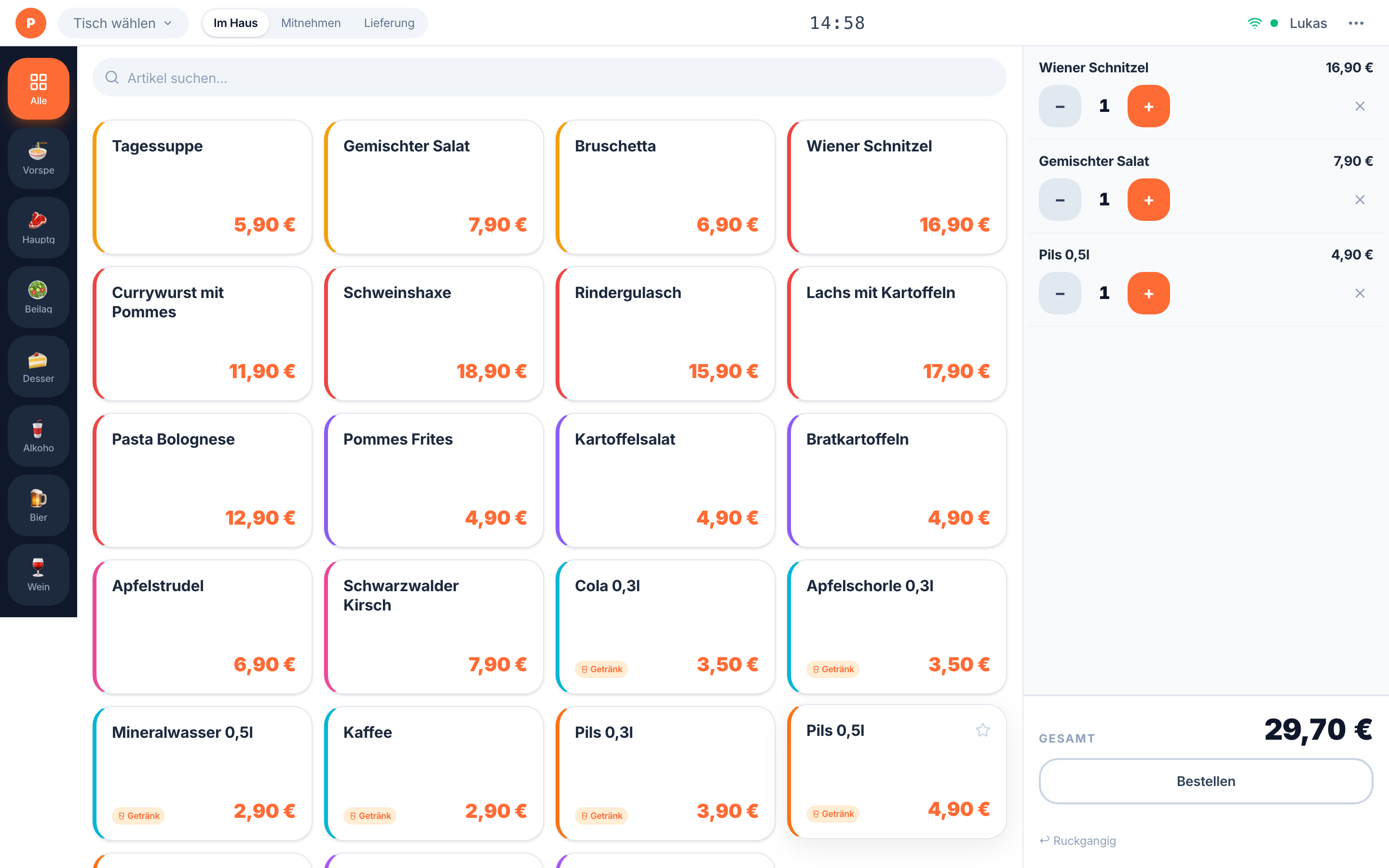Open the Wein category

(39, 575)
